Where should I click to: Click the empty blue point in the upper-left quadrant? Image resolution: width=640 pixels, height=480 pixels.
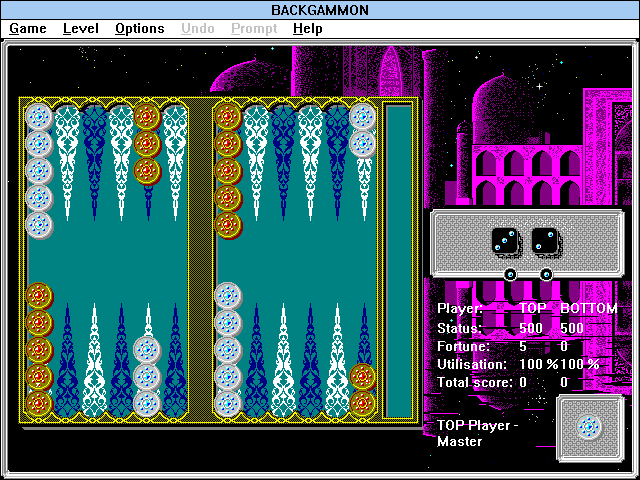[94, 163]
